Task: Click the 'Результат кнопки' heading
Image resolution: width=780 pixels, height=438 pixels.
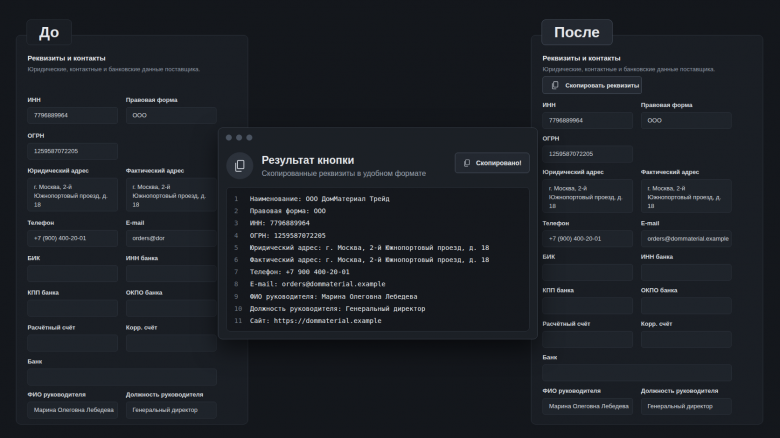Action: (308, 160)
